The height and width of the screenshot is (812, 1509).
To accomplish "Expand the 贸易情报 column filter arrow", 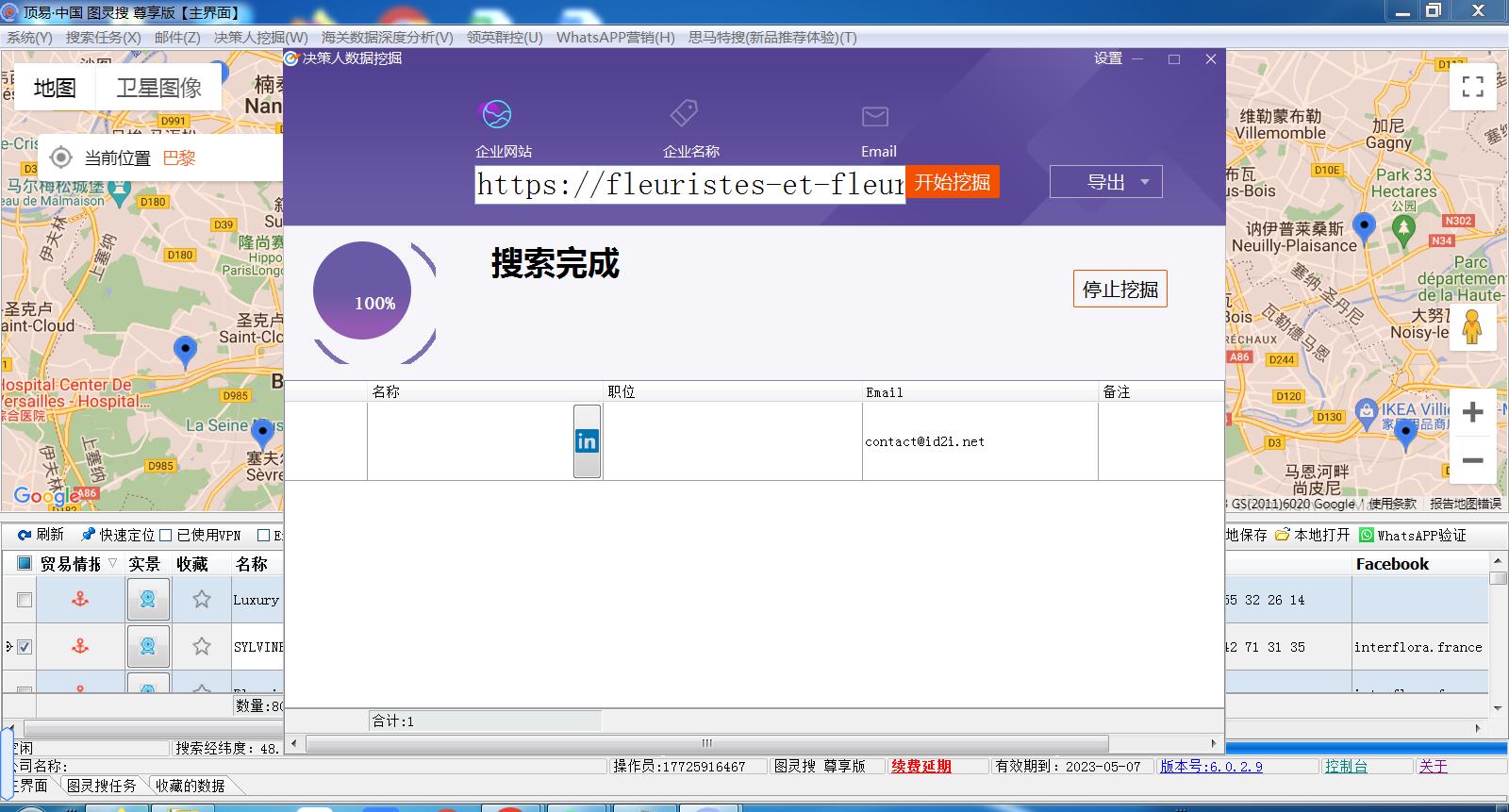I will click(x=113, y=564).
